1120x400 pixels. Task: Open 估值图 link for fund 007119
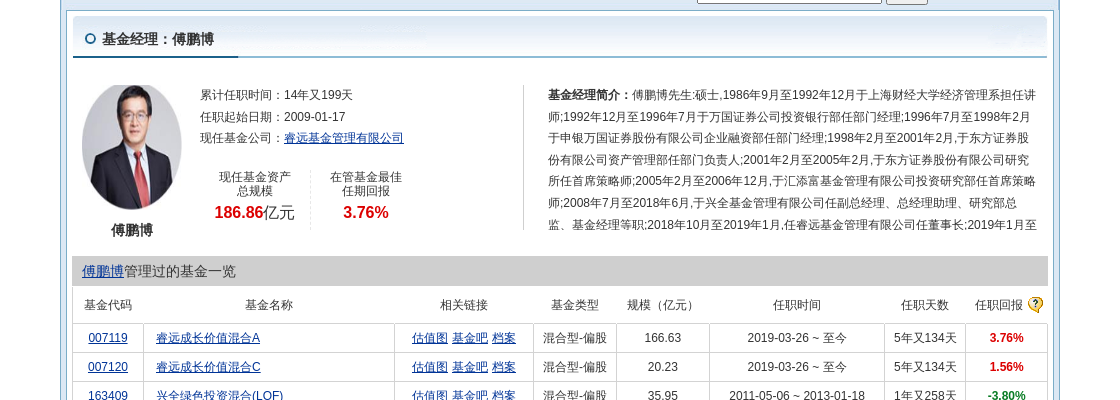429,338
